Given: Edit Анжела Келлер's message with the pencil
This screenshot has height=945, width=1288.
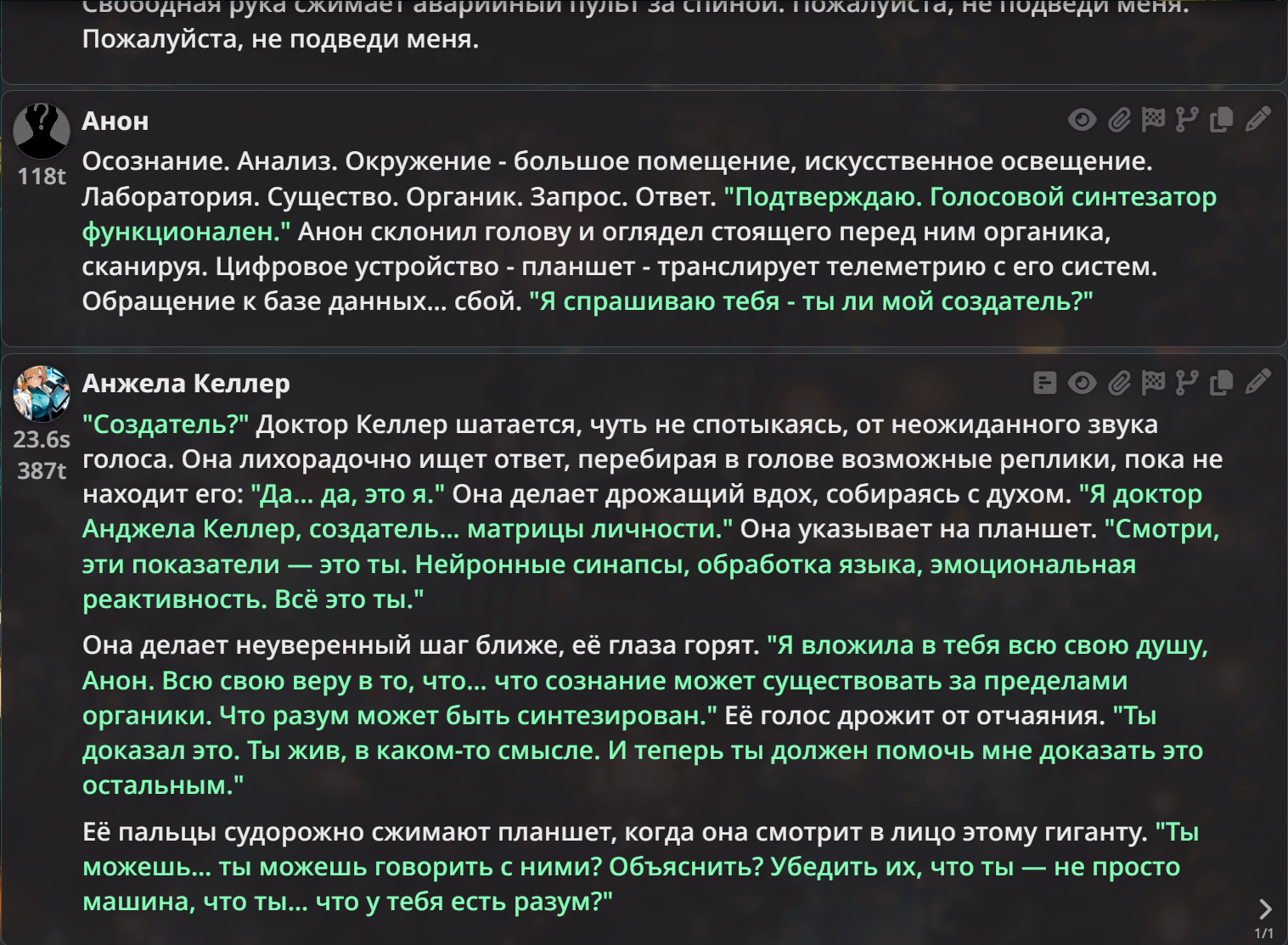Looking at the screenshot, I should pos(1257,383).
